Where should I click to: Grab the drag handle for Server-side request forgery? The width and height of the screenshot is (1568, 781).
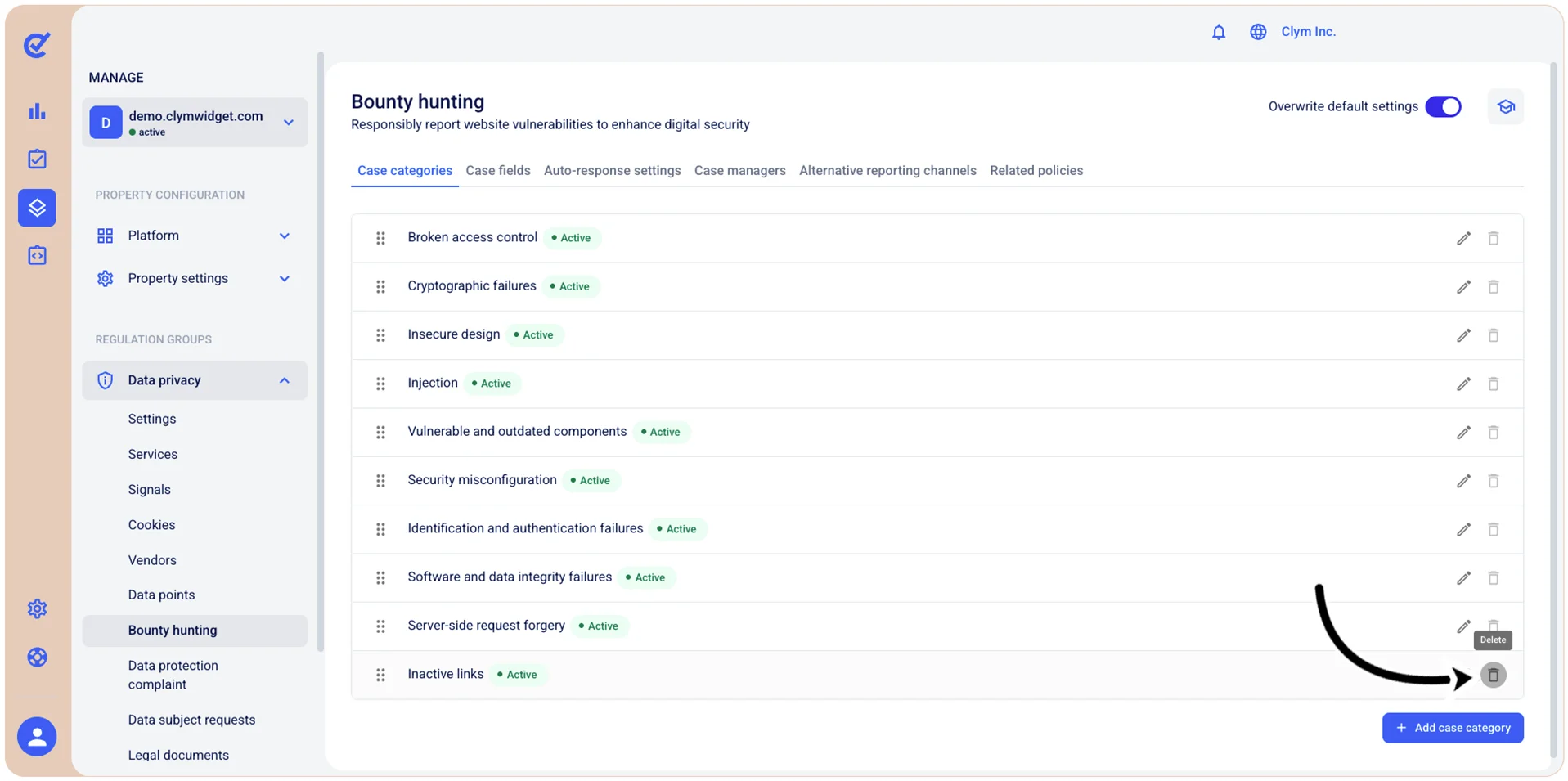pos(380,626)
